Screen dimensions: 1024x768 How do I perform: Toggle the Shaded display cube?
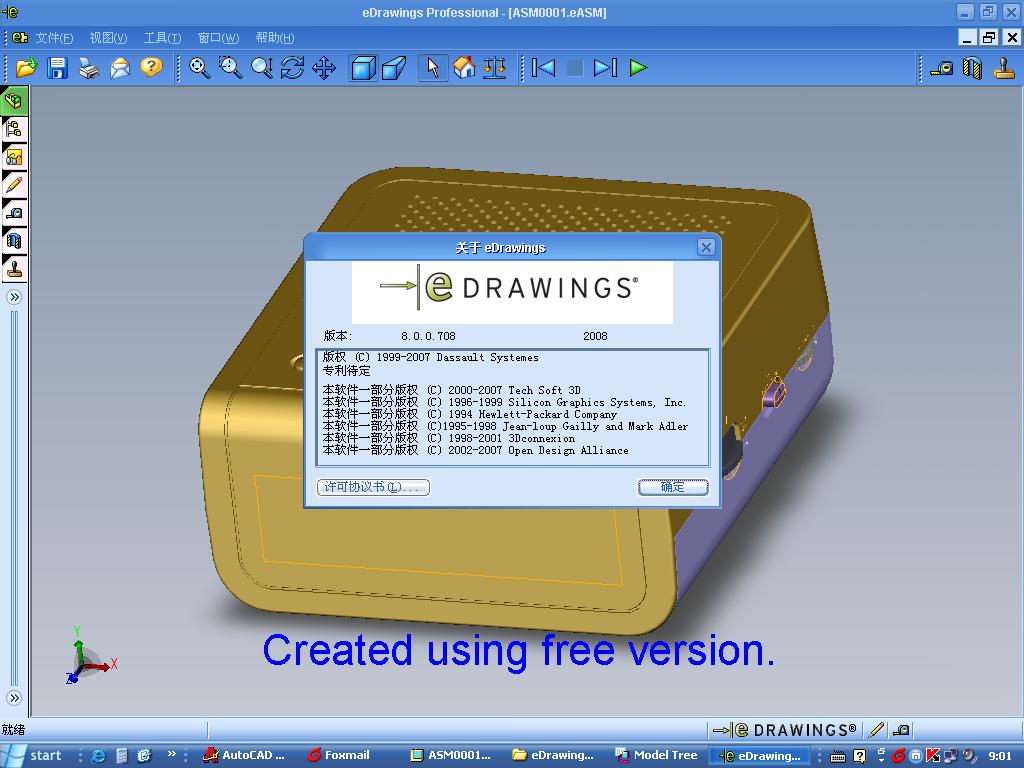[x=363, y=68]
